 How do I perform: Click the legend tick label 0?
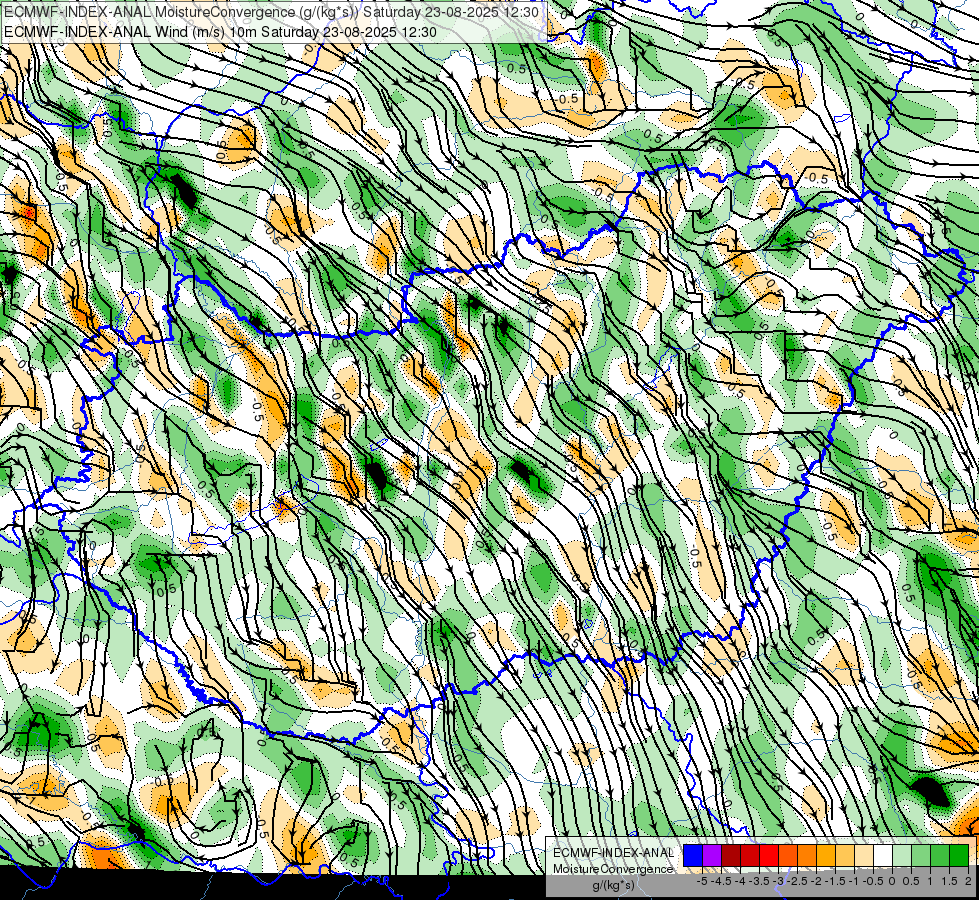point(892,881)
